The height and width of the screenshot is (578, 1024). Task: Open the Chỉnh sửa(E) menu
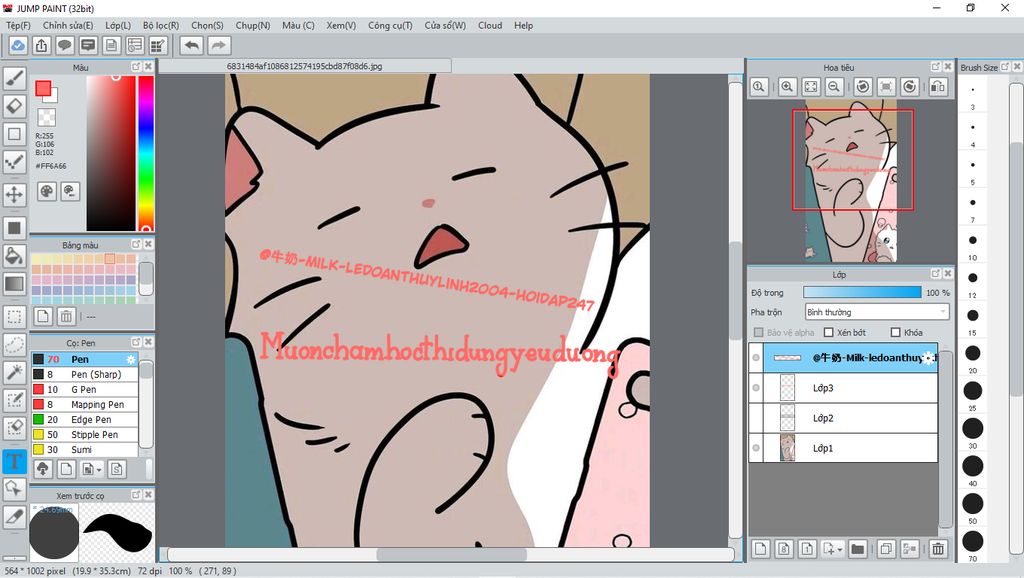(68, 25)
